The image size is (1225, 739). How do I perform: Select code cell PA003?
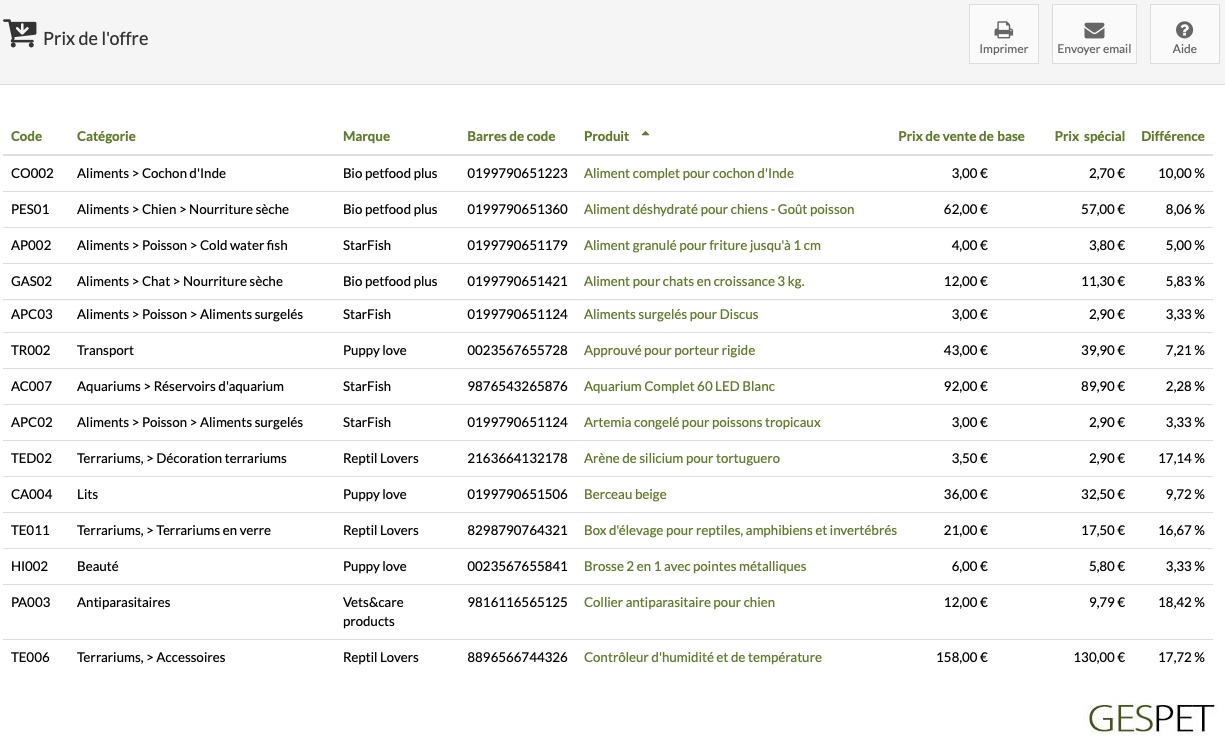[x=30, y=602]
